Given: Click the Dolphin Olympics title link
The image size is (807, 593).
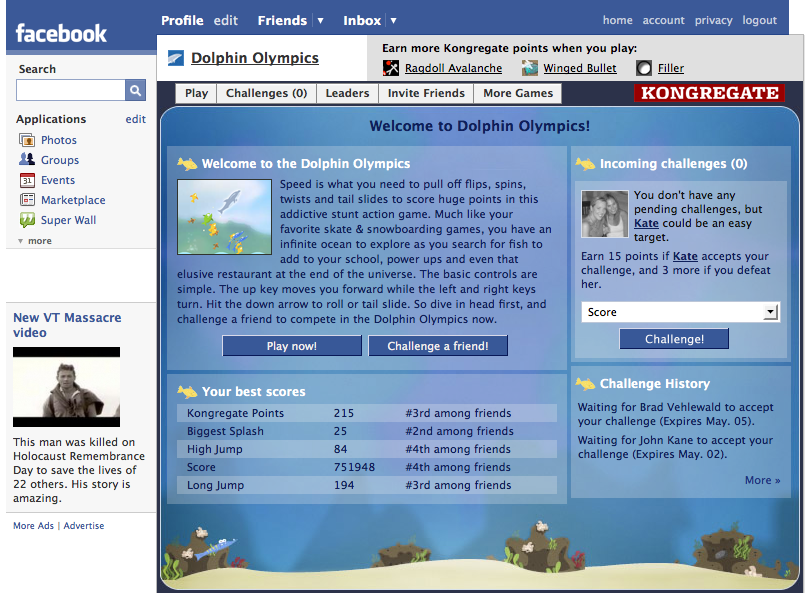Looking at the screenshot, I should pyautogui.click(x=255, y=58).
